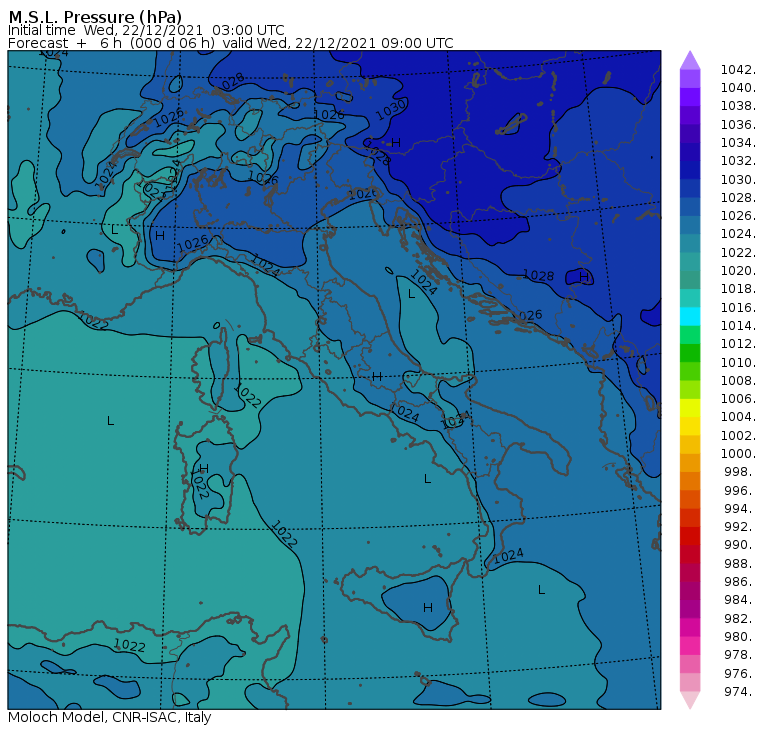Click the "1032." colorbar label
This screenshot has height=731, width=760.
coord(738,161)
